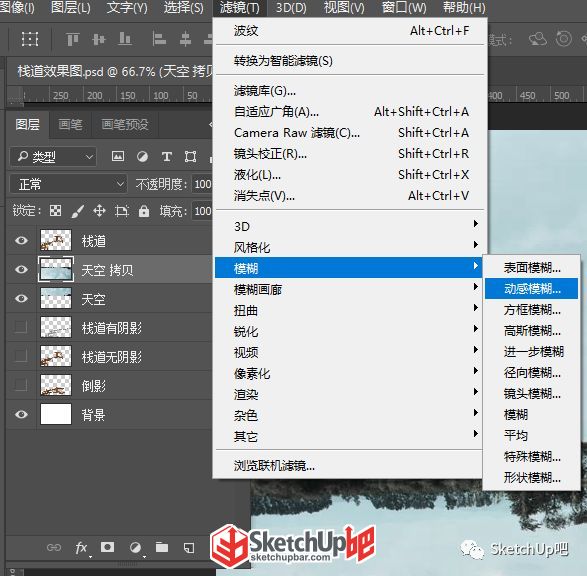Select 动感模糊 from the blur submenu
The image size is (587, 576).
(531, 289)
